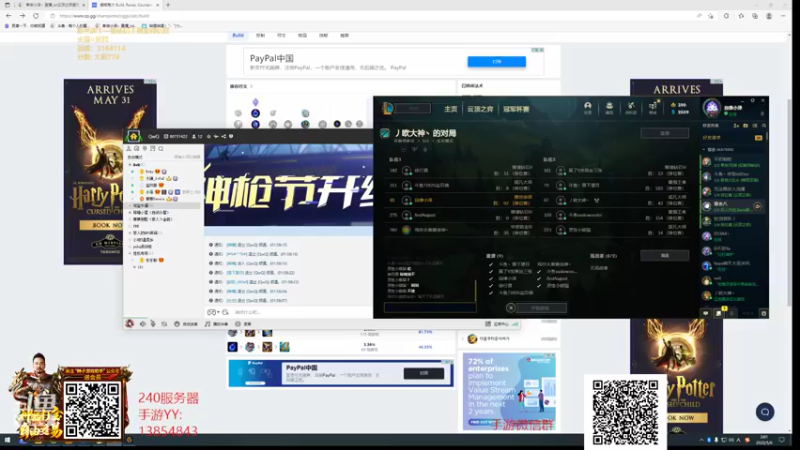Open the collection icon in League client header
800x450 pixels.
tap(609, 107)
